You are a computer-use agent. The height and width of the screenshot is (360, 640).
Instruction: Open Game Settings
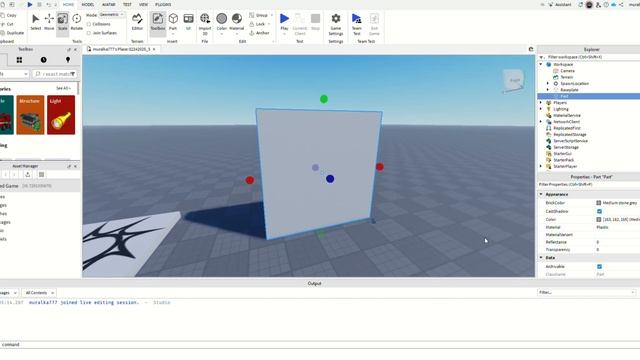(336, 24)
